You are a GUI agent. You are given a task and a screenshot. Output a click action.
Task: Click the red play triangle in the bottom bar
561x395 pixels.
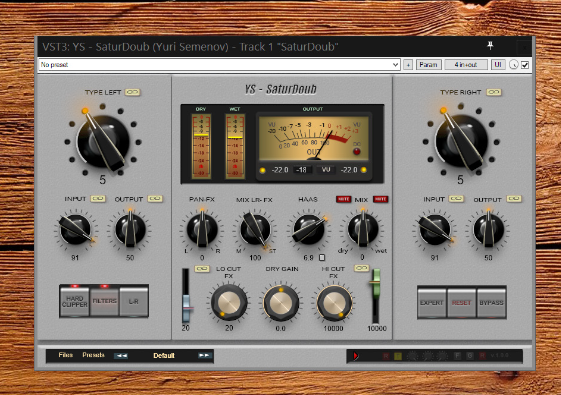[356, 356]
